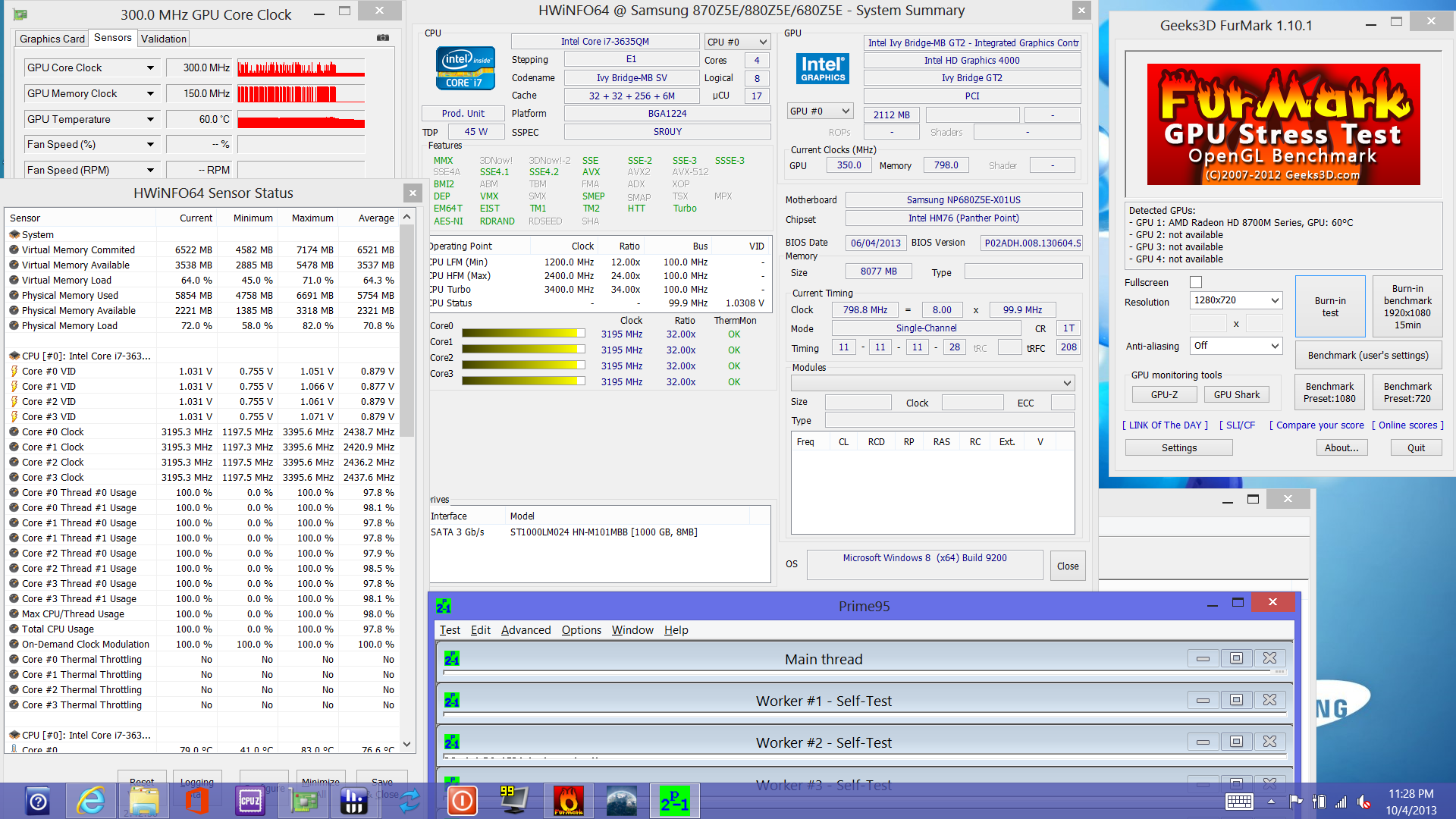Image resolution: width=1456 pixels, height=819 pixels.
Task: Open Prime95 Window menu
Action: 632,630
